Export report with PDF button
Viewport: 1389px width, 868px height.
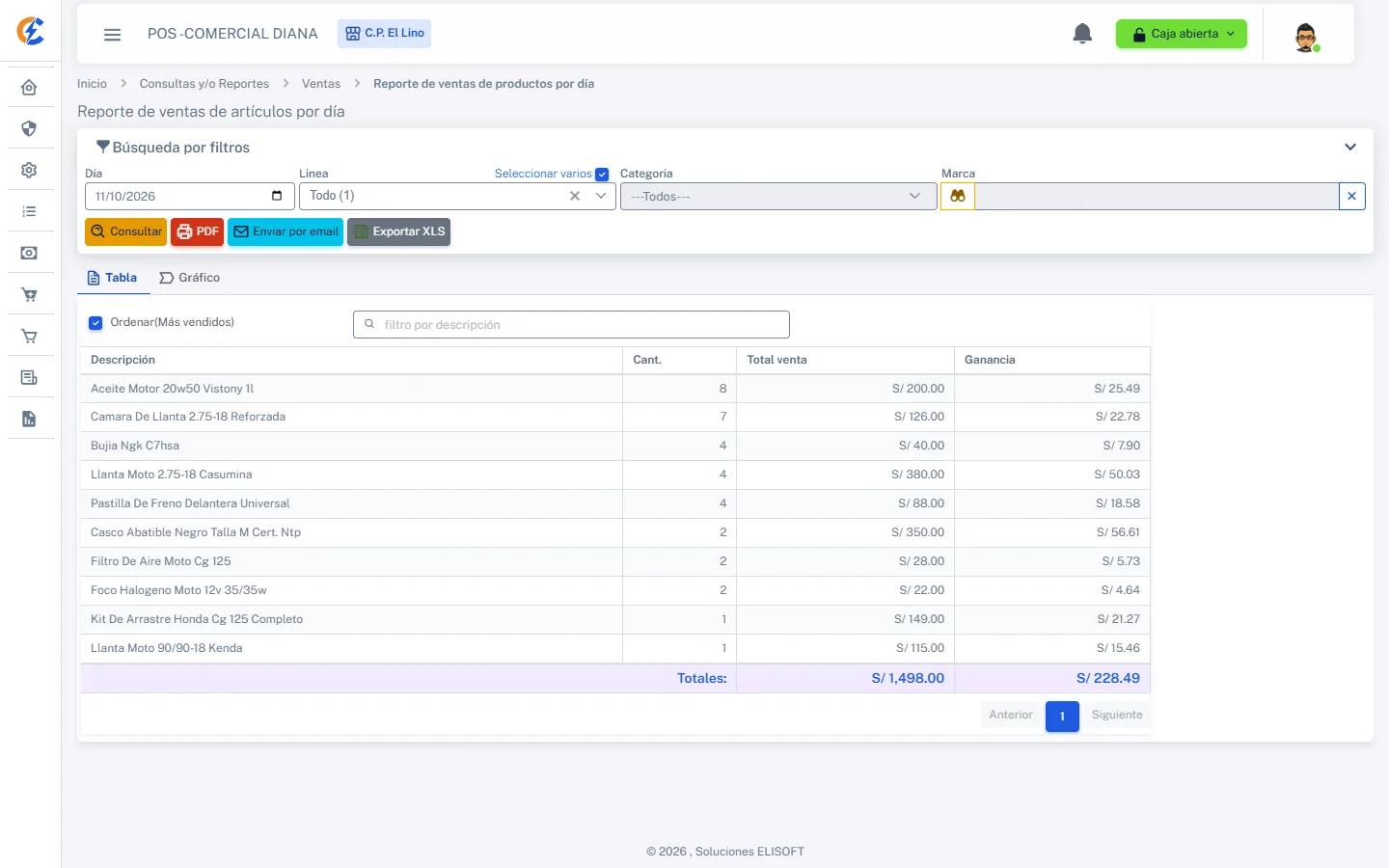point(197,231)
